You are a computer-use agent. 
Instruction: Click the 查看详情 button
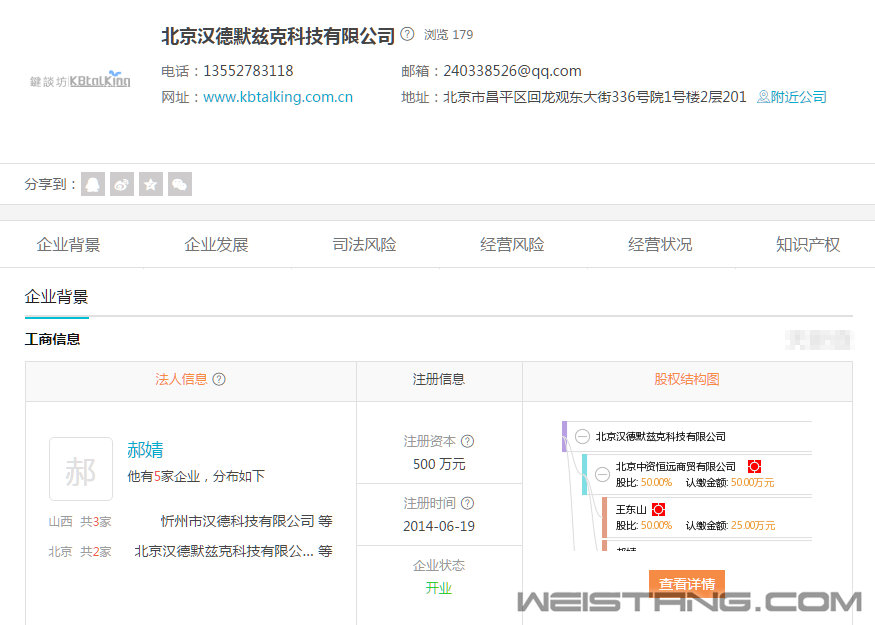pos(687,584)
